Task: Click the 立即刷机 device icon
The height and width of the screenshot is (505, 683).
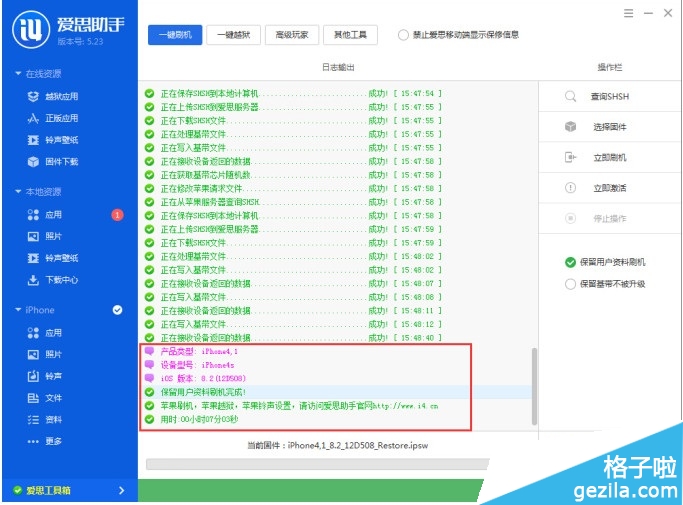Action: pyautogui.click(x=571, y=157)
